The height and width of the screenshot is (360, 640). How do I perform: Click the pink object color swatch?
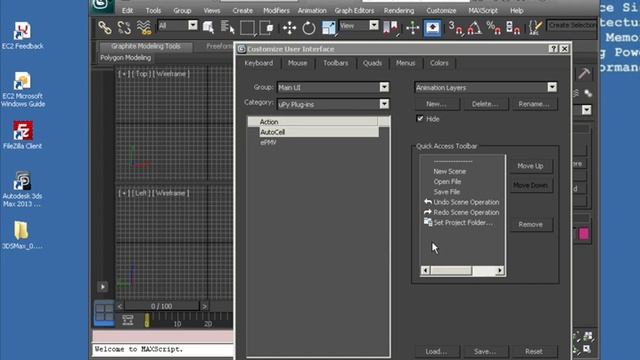[x=584, y=233]
